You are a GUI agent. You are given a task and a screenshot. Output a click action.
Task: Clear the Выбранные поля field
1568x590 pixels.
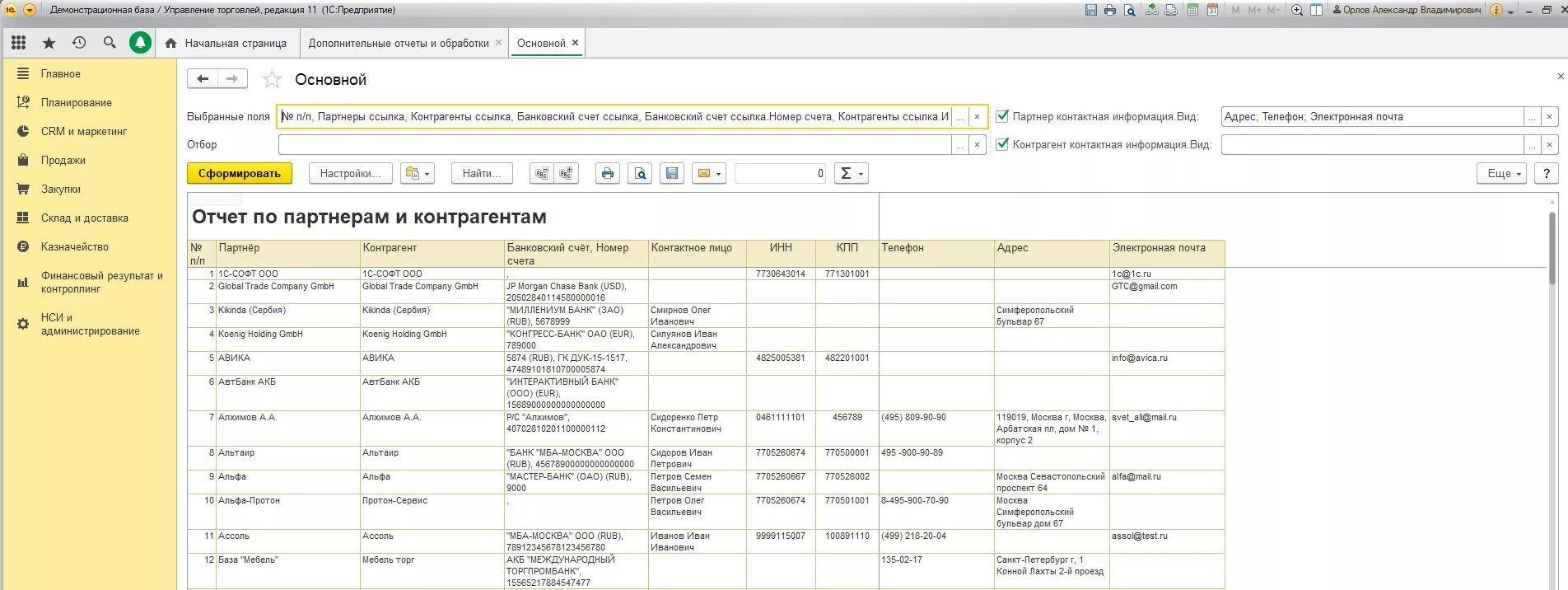click(978, 117)
